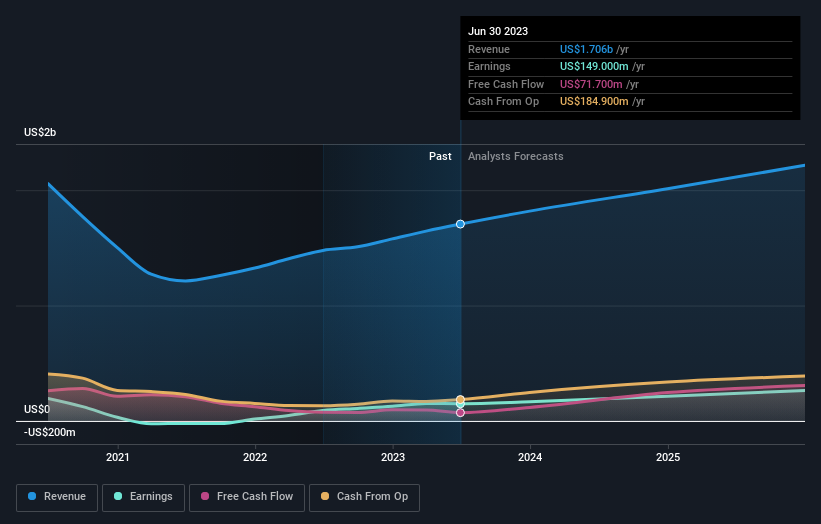Click the Cash From Op row label in tooltip

504,102
